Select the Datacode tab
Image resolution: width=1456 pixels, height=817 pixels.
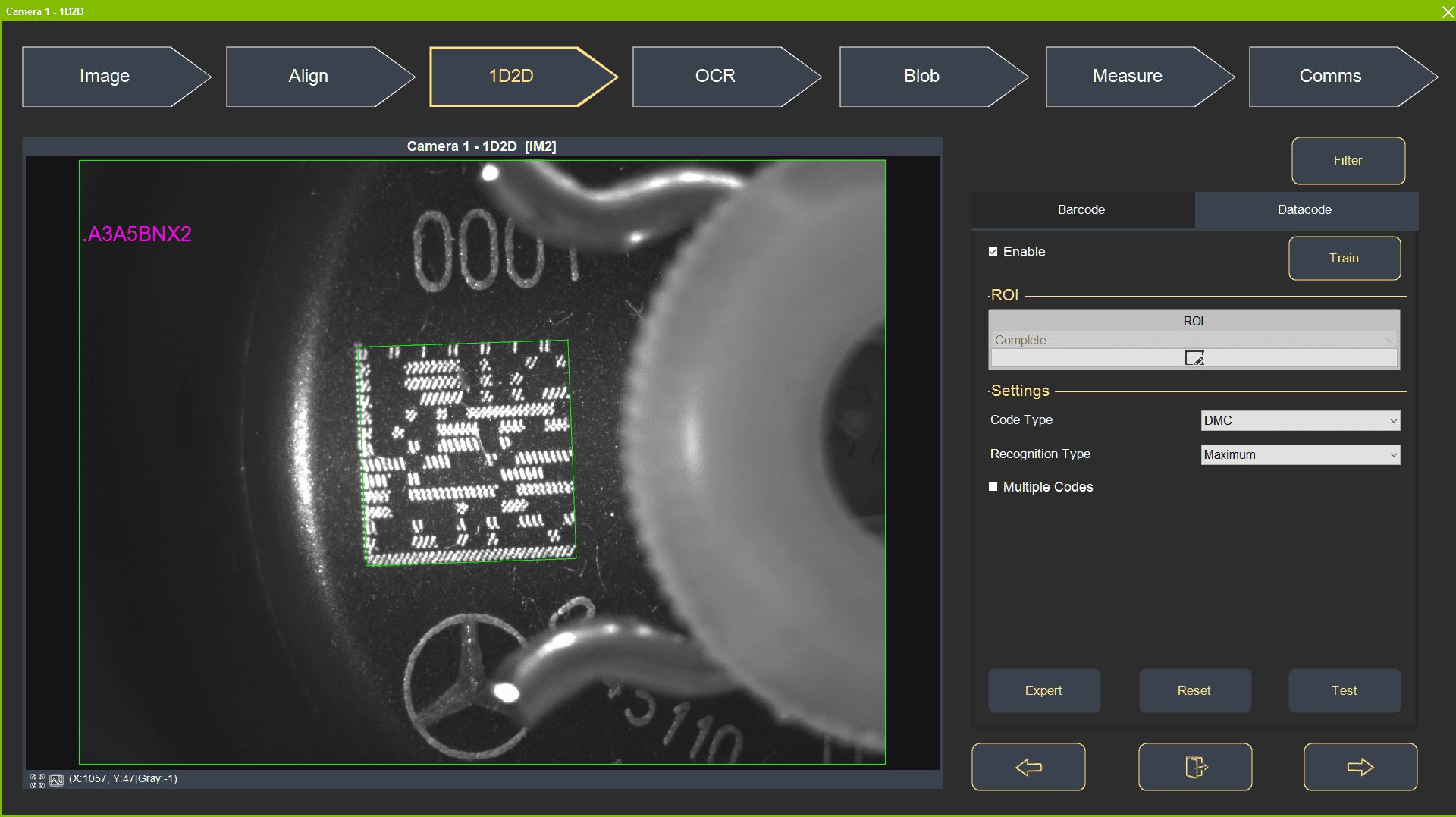1306,209
